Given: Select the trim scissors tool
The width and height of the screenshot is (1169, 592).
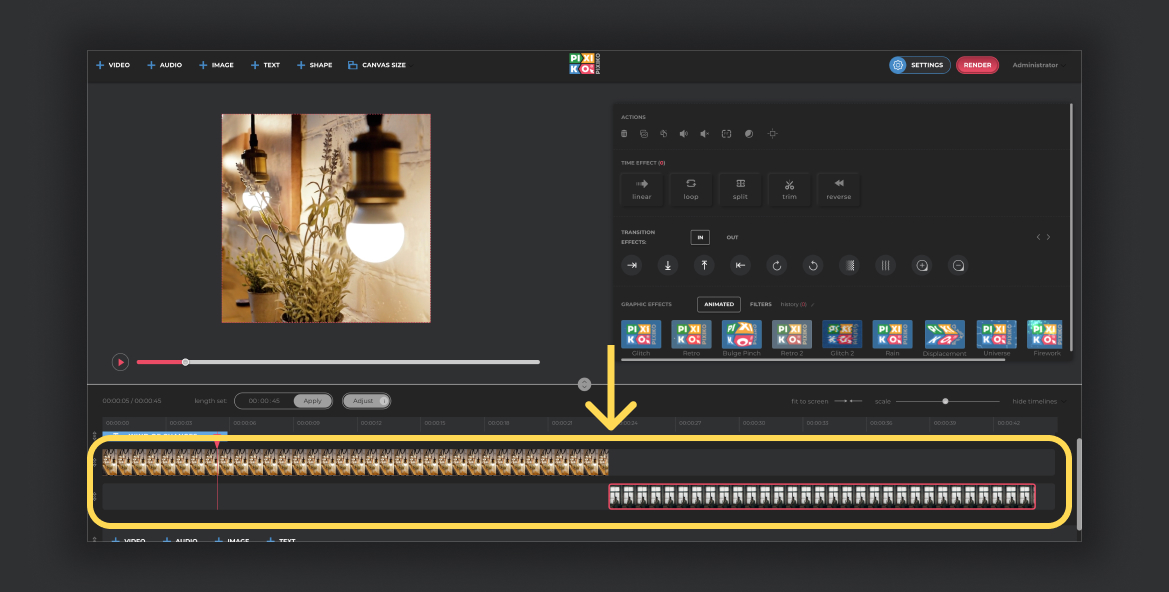Looking at the screenshot, I should pos(790,189).
